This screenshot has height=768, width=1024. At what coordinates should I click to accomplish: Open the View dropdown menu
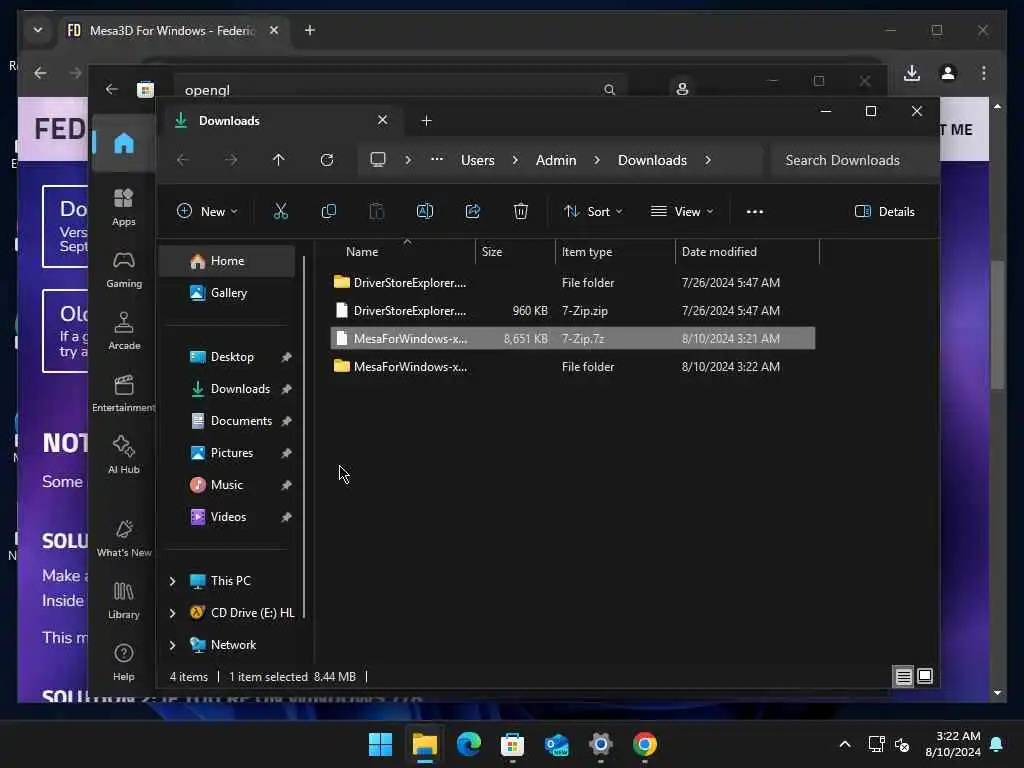[x=682, y=212]
